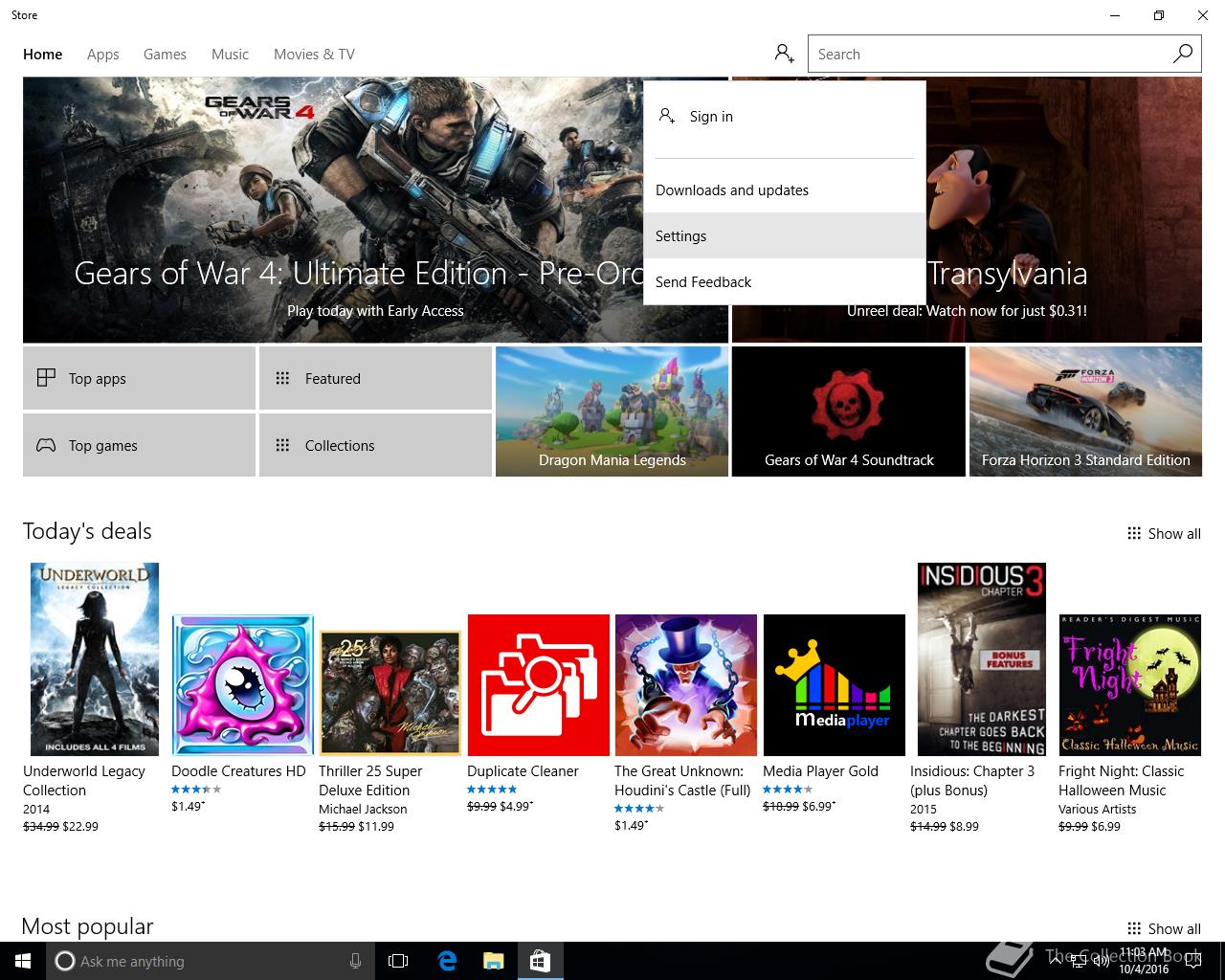The image size is (1225, 980).
Task: Switch to the Games tab
Action: tap(165, 55)
